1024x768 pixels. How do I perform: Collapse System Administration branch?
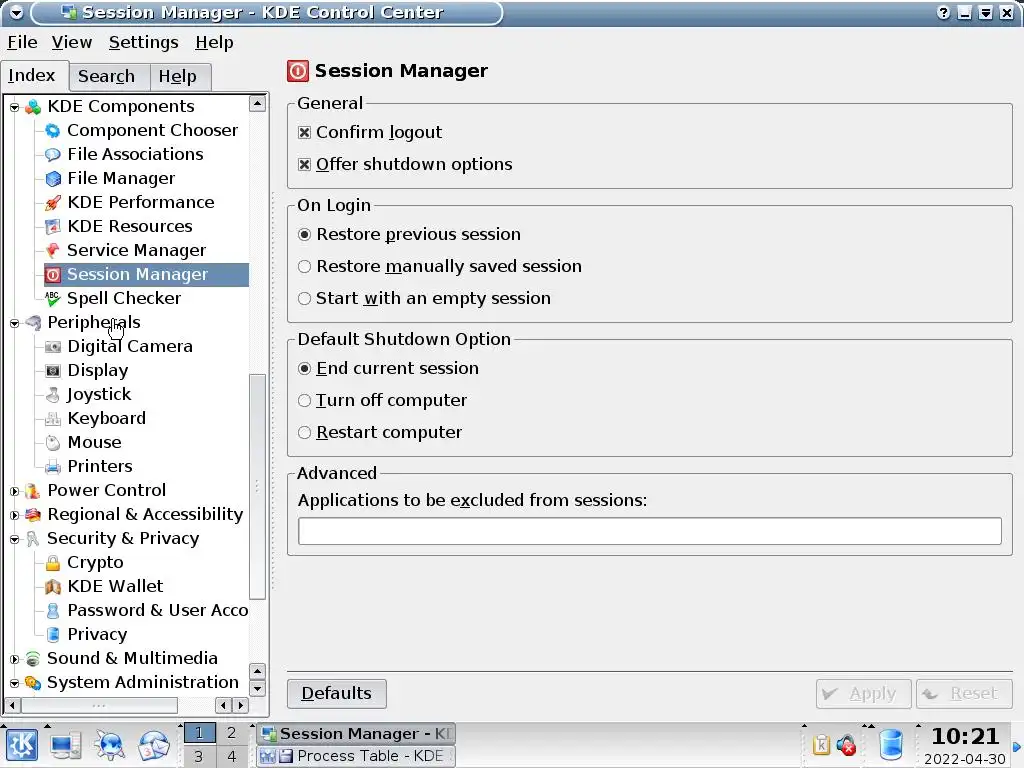[14, 683]
